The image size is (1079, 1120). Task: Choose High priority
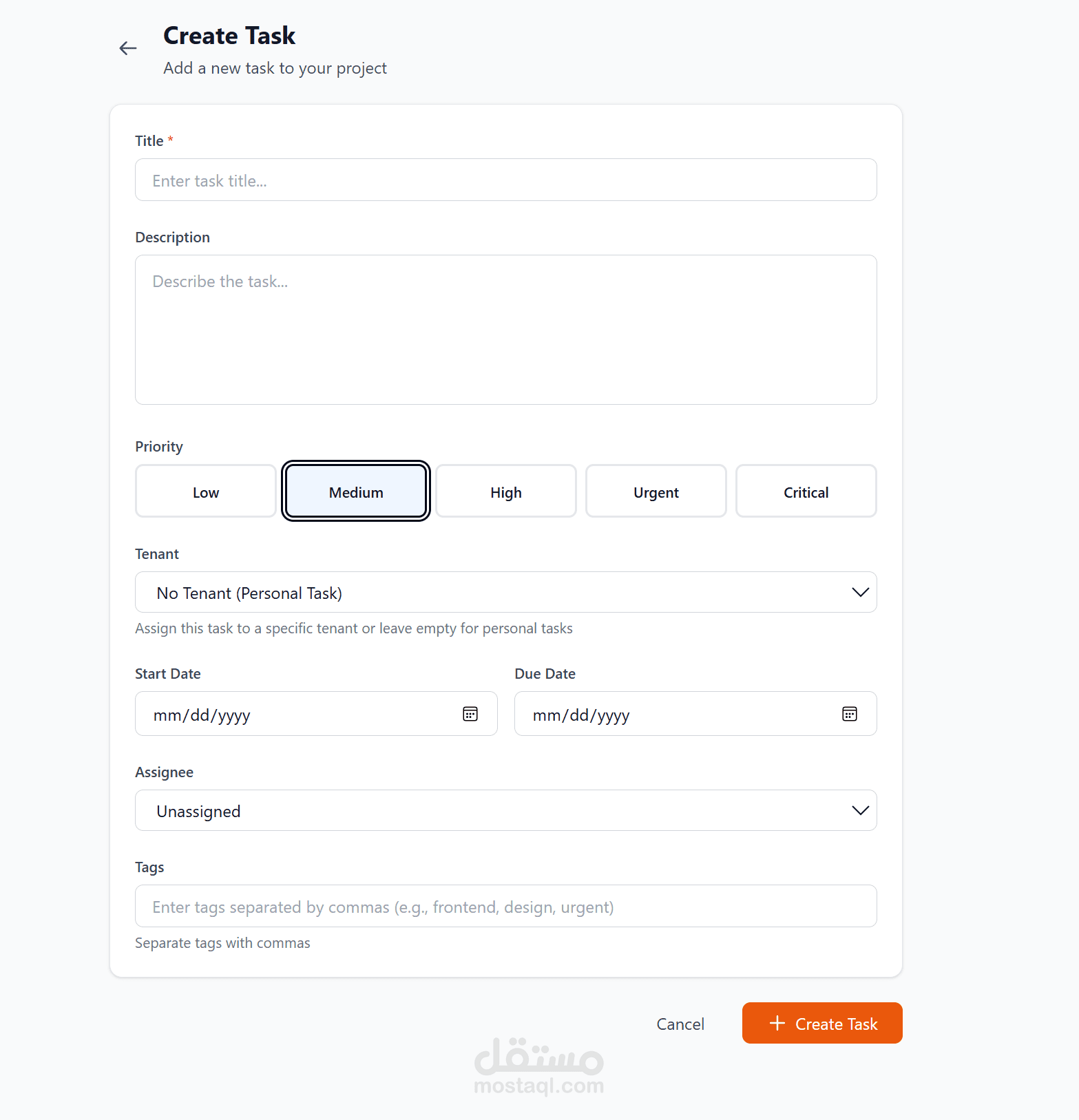[x=506, y=492]
